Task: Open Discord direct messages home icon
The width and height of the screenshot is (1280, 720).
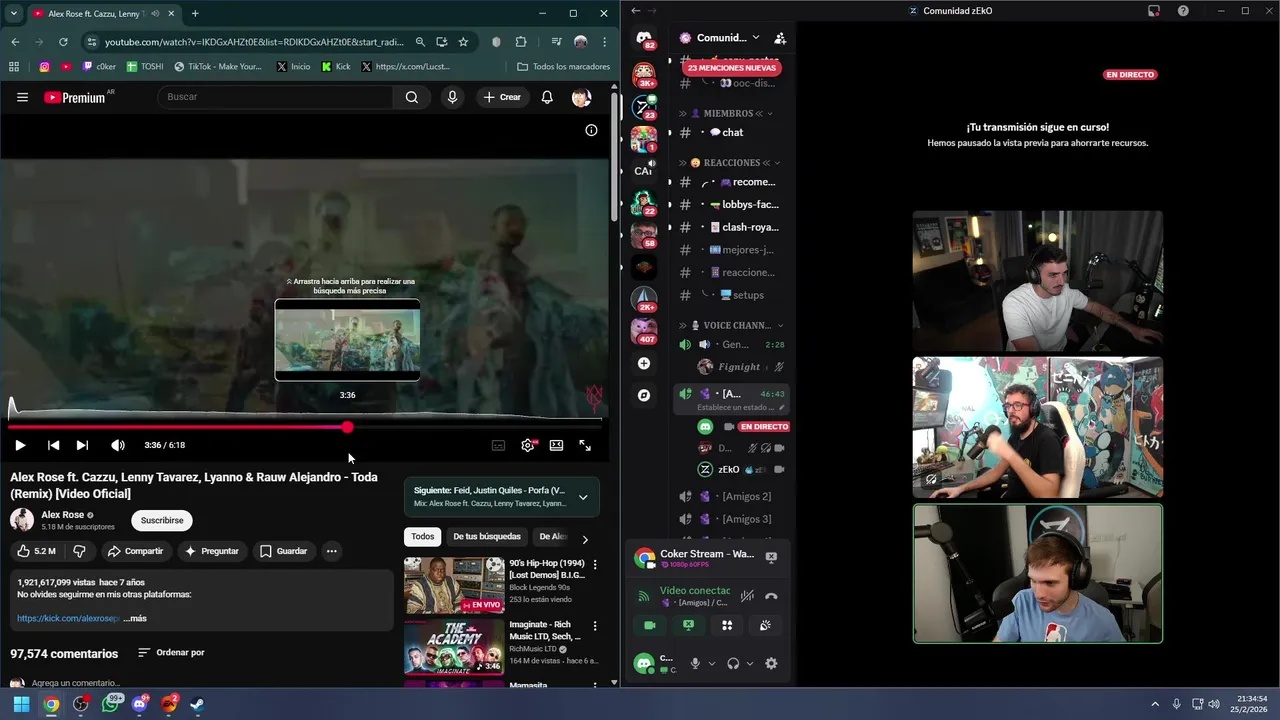Action: [x=644, y=38]
